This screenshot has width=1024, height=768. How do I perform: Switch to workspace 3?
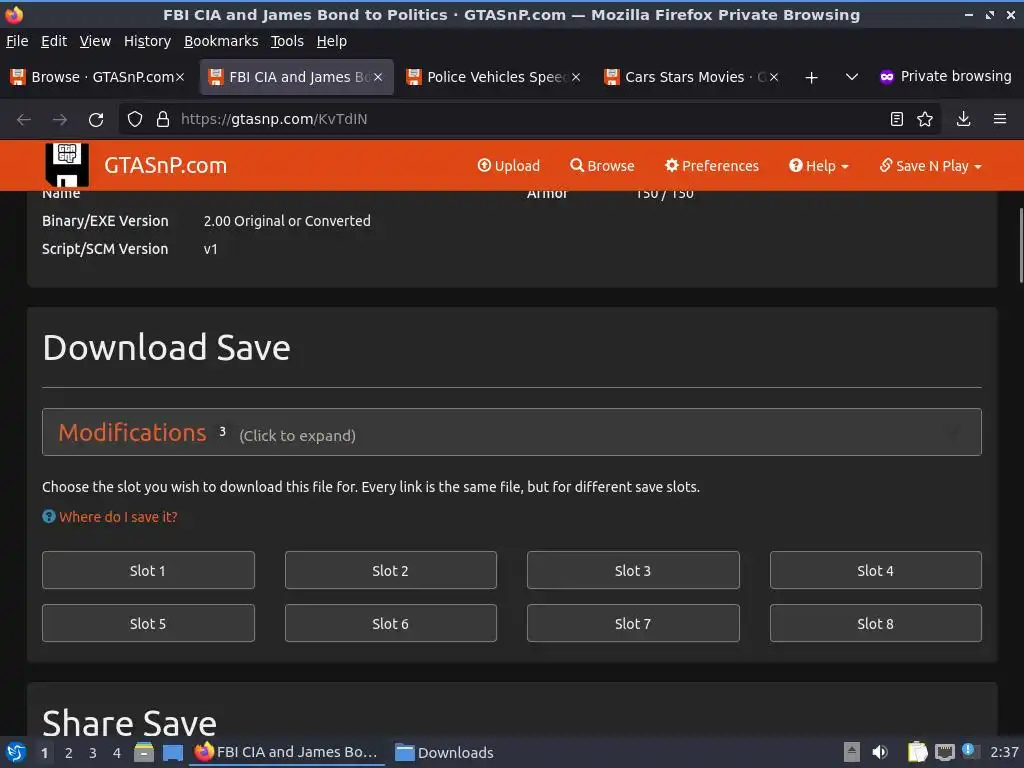coord(93,753)
